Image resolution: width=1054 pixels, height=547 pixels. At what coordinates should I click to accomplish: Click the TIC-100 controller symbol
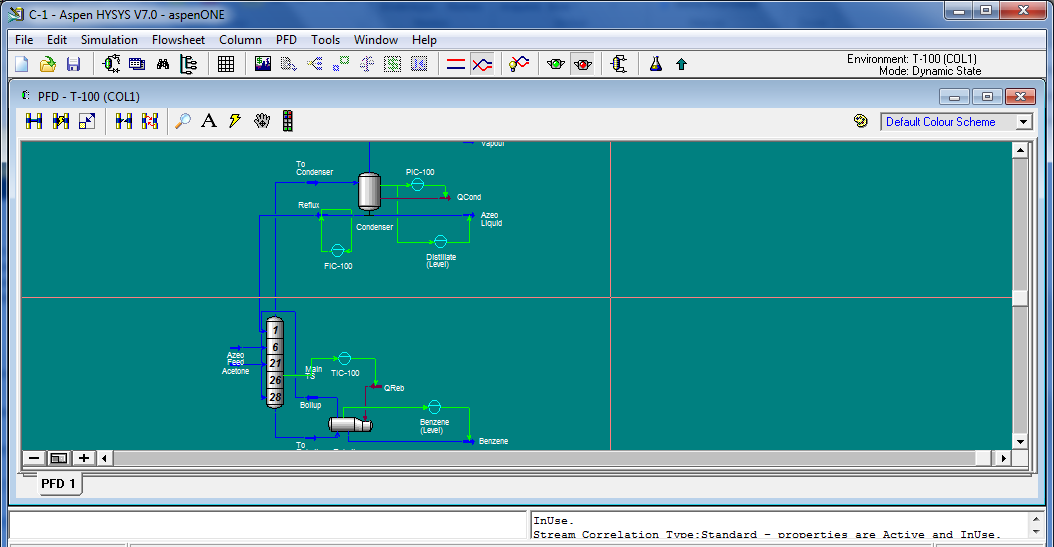point(345,359)
